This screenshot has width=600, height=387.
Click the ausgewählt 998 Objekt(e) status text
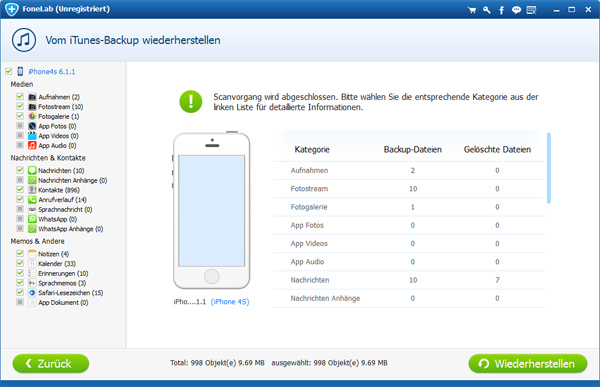[329, 363]
